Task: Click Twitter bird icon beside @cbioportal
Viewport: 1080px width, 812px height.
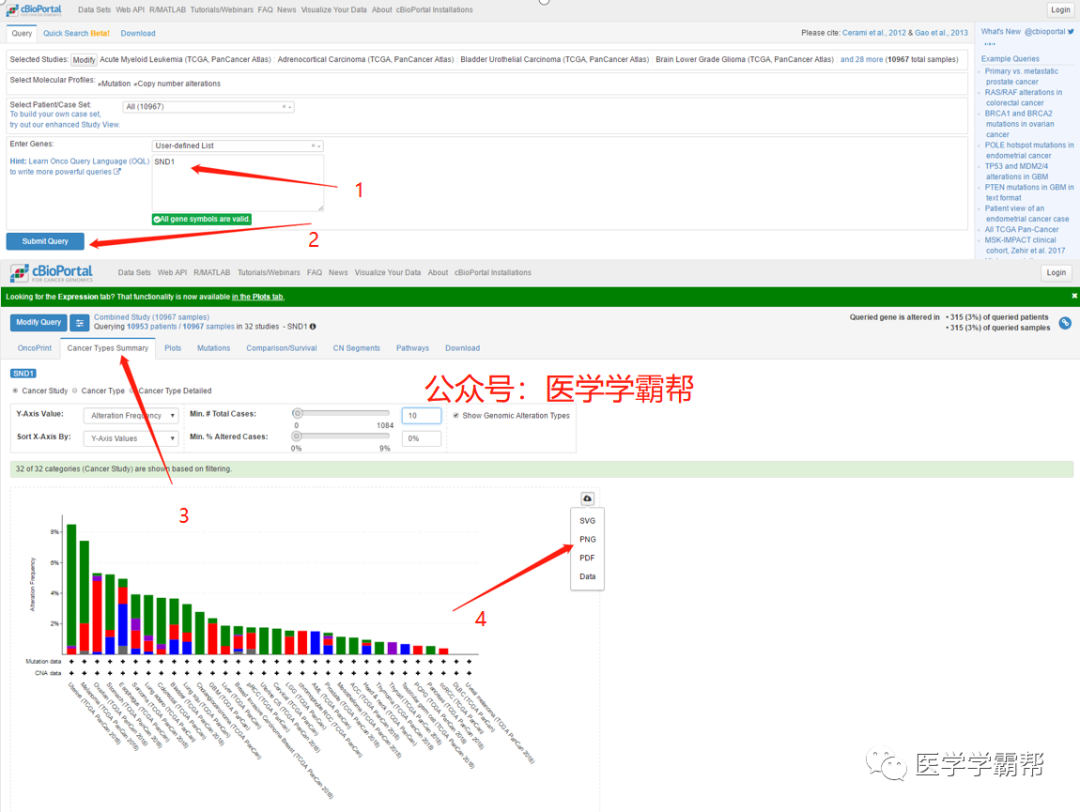Action: tap(1070, 32)
